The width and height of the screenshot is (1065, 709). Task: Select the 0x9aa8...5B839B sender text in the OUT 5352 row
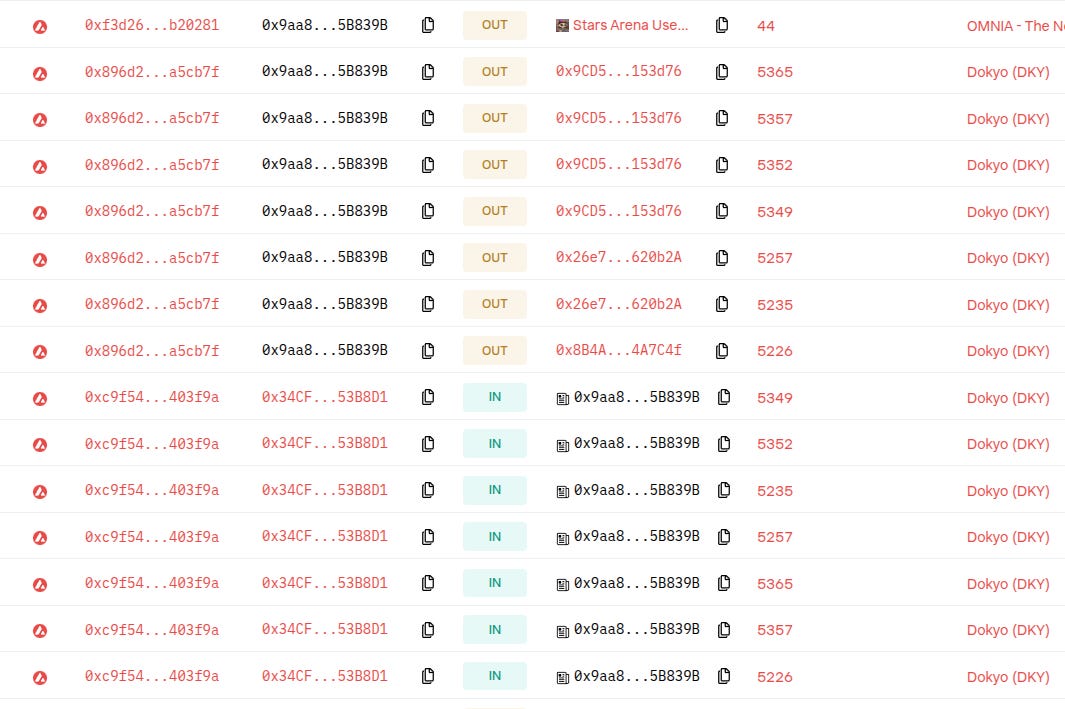[x=325, y=164]
